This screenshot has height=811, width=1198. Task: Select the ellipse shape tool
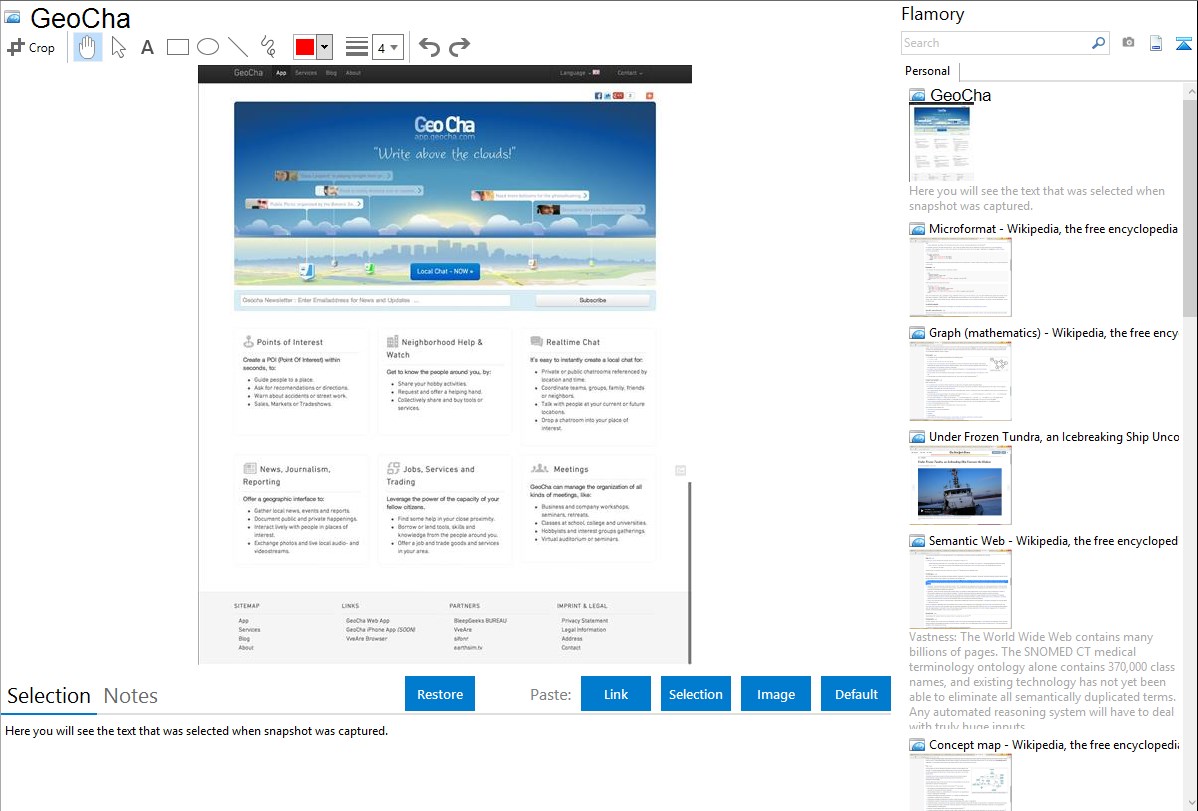(208, 47)
